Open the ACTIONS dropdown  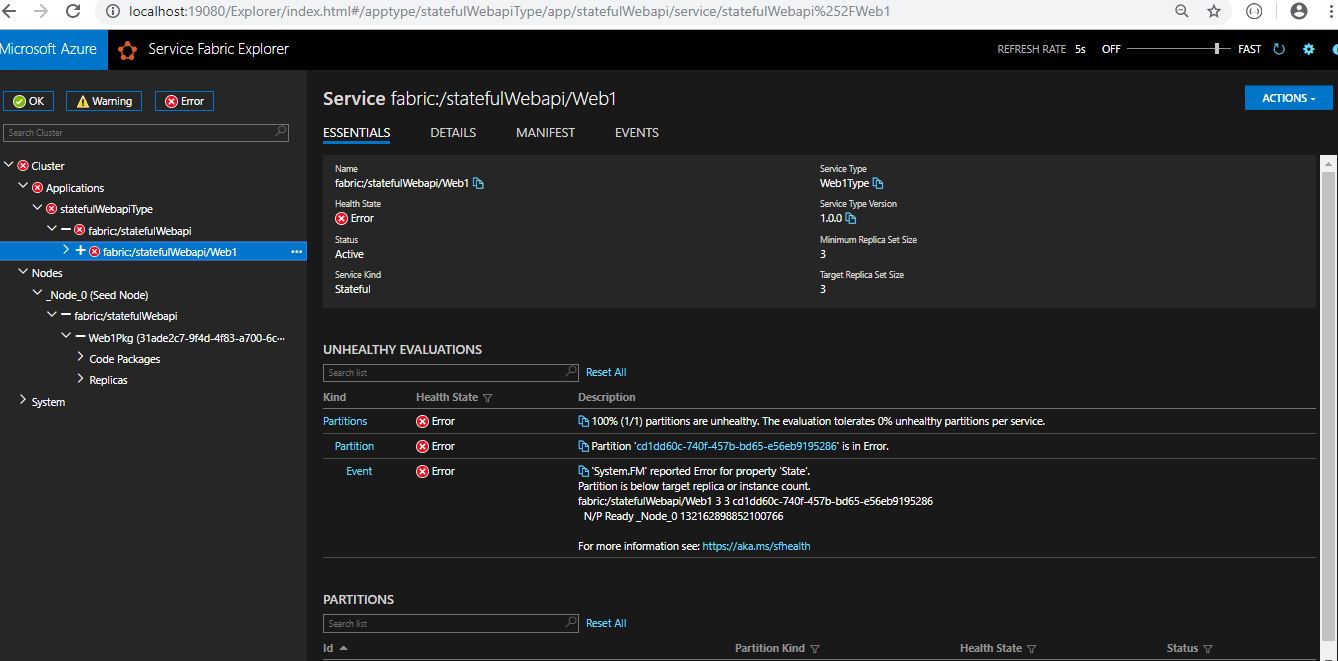click(1288, 97)
